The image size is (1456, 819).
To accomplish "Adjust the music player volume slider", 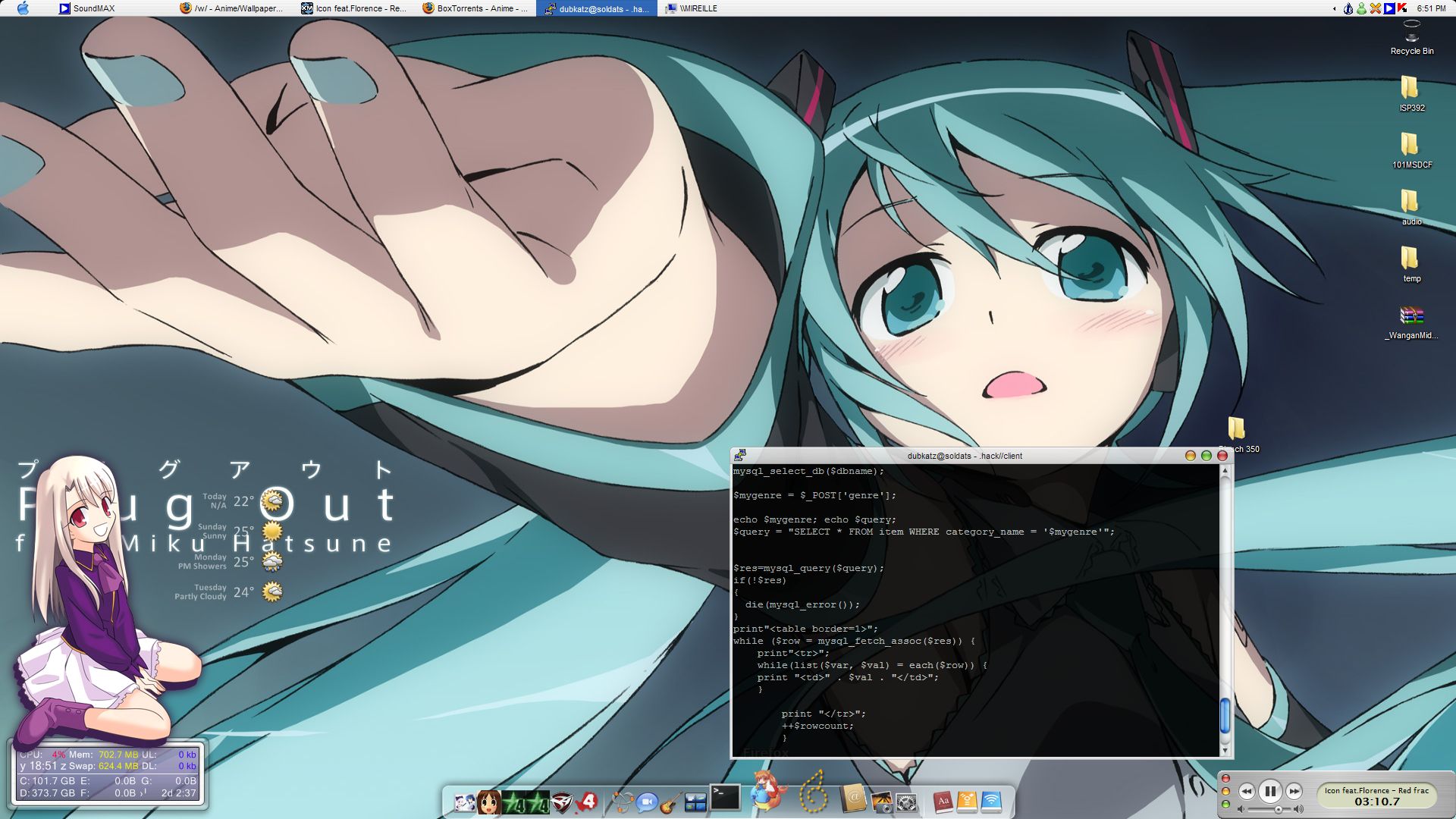I will (1278, 809).
